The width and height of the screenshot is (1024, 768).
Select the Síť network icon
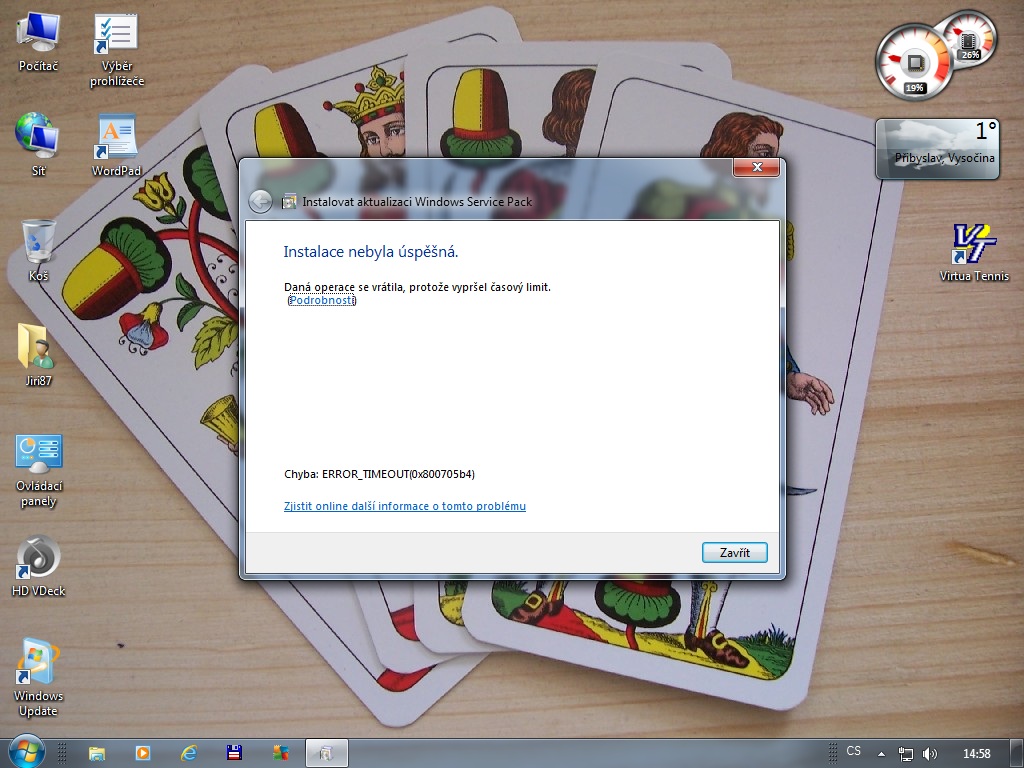(x=38, y=145)
